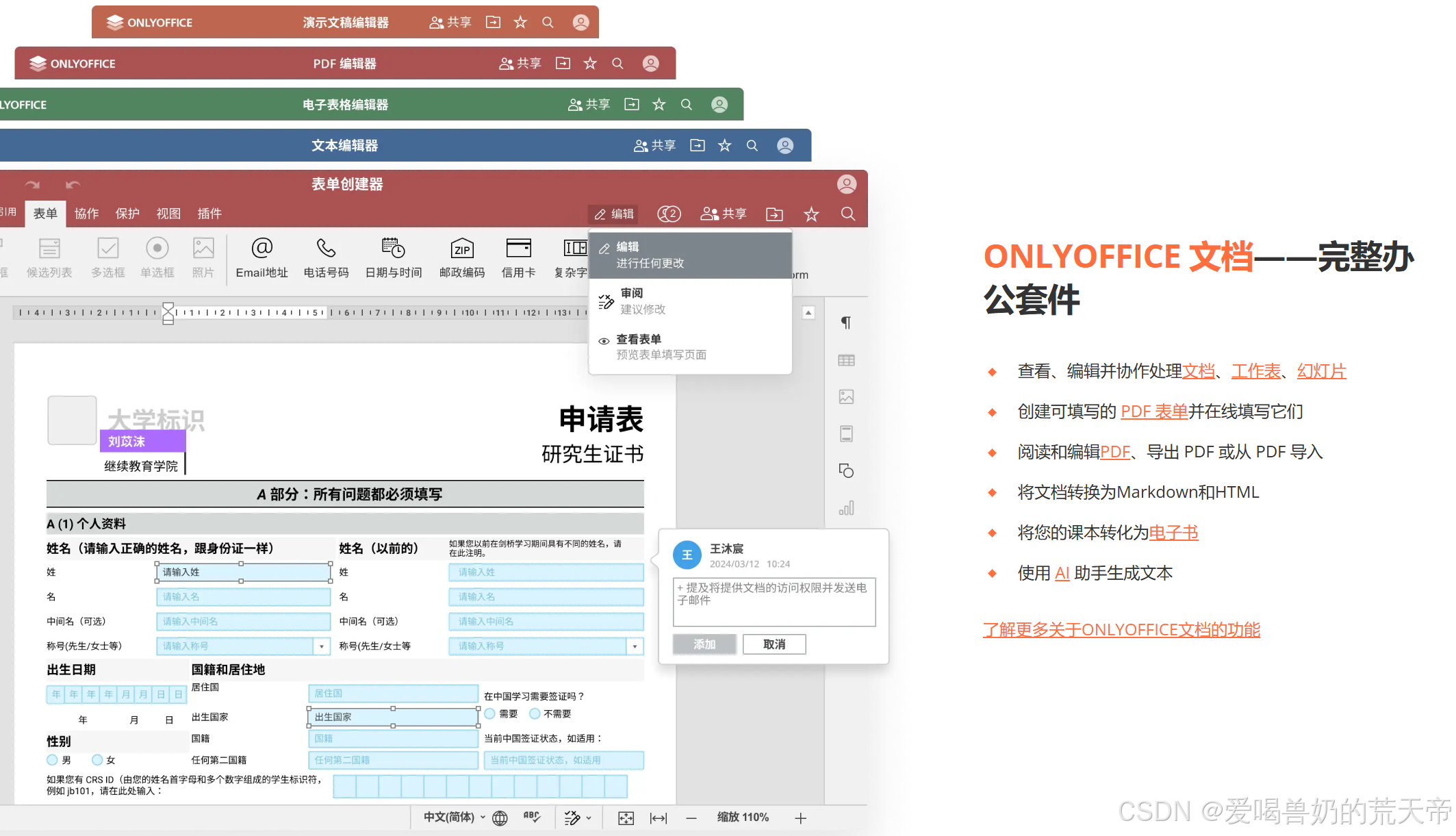The image size is (1456, 836).
Task: Click the redo arrow in title bar
Action: click(x=32, y=184)
